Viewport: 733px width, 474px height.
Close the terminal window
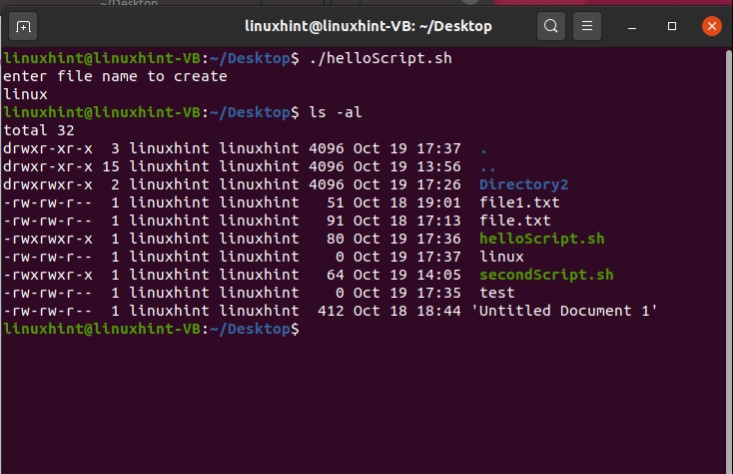pyautogui.click(x=711, y=25)
